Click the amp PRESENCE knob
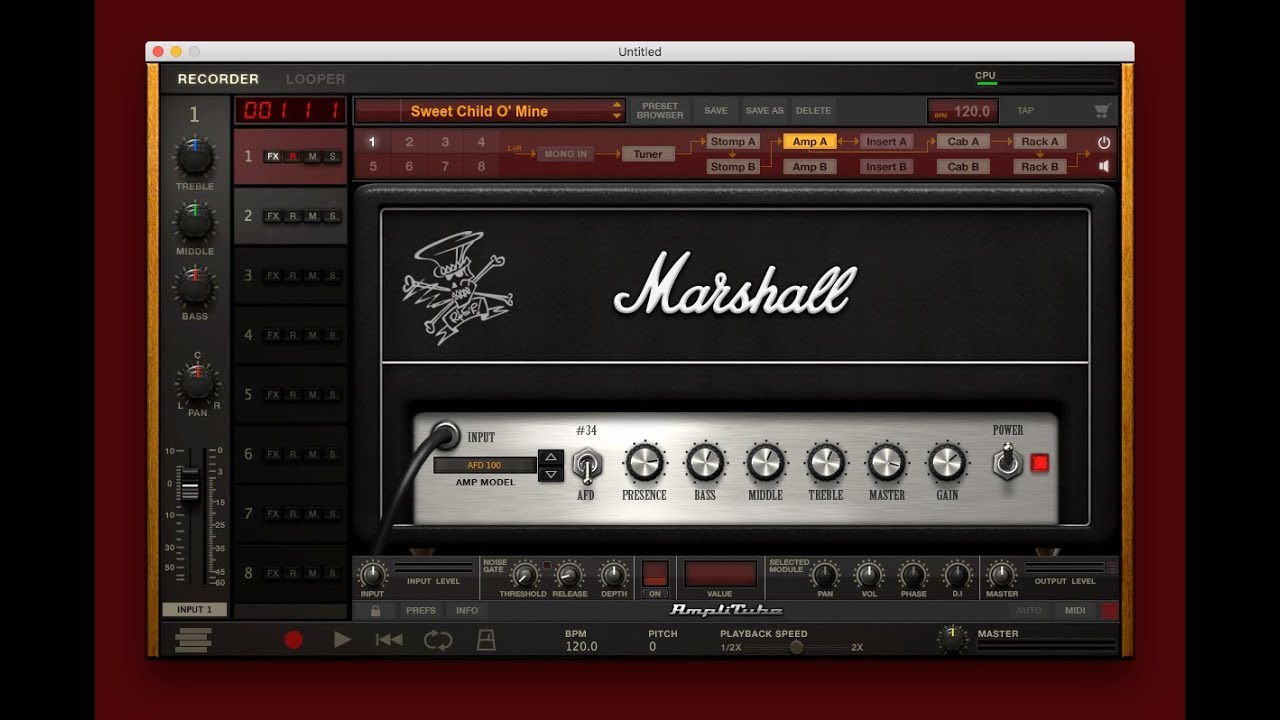 coord(644,463)
